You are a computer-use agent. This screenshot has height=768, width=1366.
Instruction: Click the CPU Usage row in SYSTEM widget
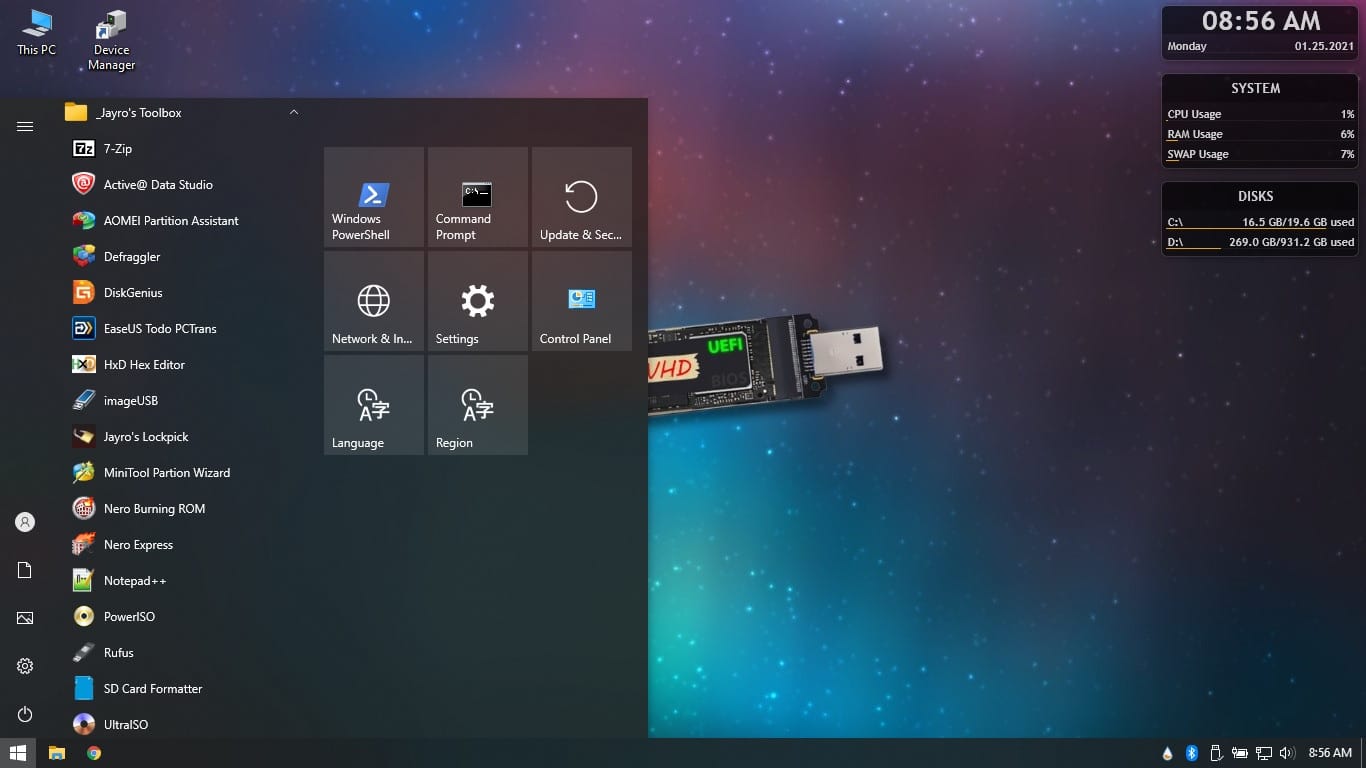point(1260,114)
